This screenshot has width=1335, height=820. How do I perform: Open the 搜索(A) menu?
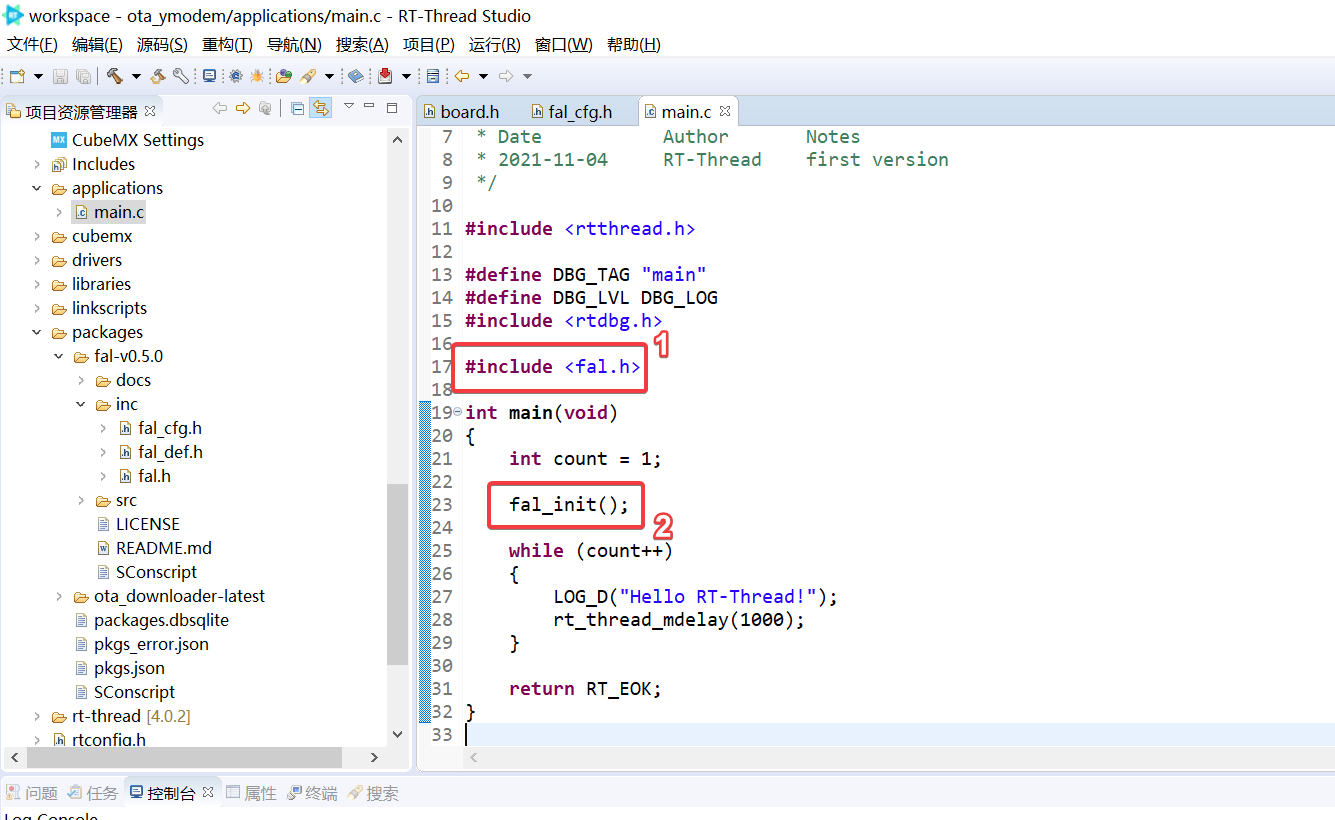(362, 45)
